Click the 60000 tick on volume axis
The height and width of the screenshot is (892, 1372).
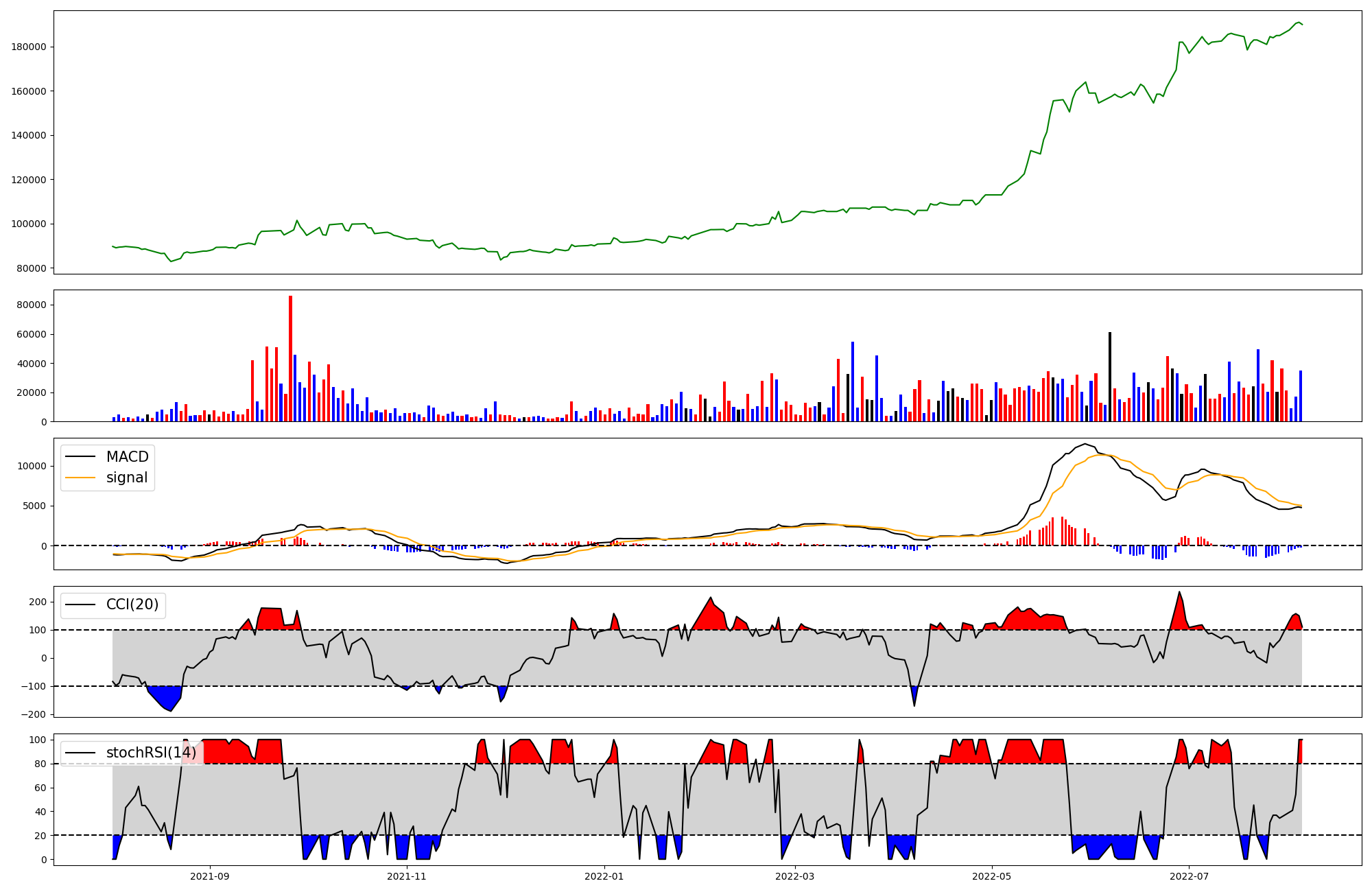pyautogui.click(x=33, y=334)
